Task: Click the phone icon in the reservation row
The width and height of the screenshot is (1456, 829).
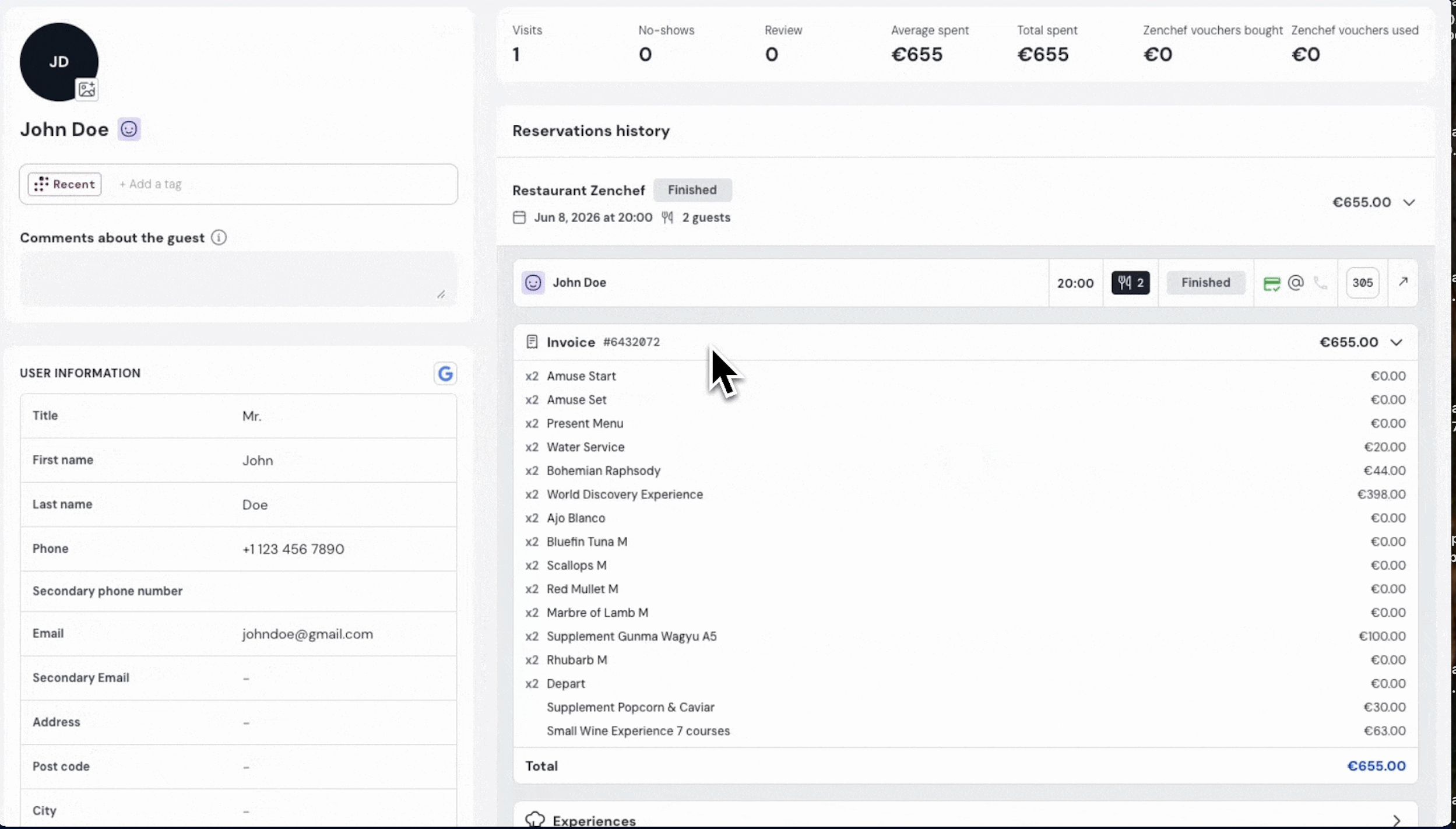Action: [x=1320, y=283]
